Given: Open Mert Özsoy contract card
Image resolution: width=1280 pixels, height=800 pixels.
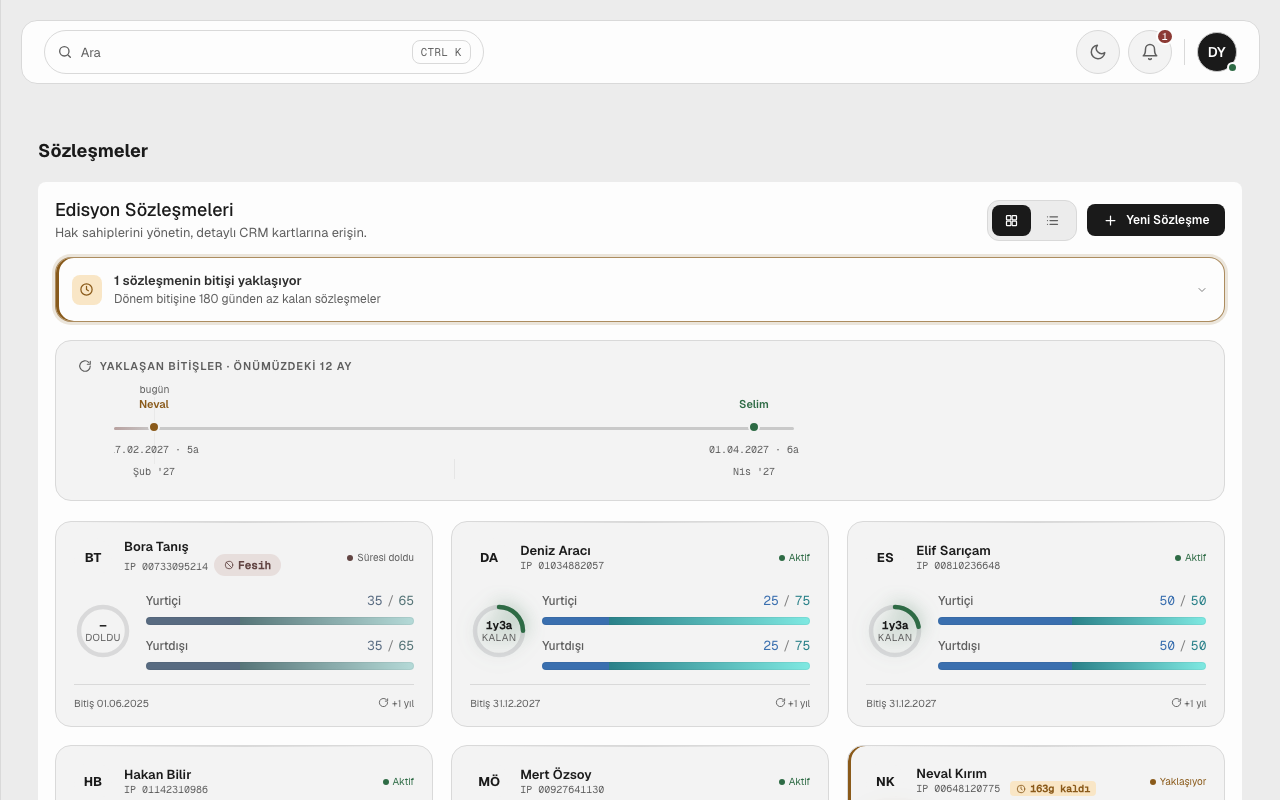Looking at the screenshot, I should coord(640,772).
